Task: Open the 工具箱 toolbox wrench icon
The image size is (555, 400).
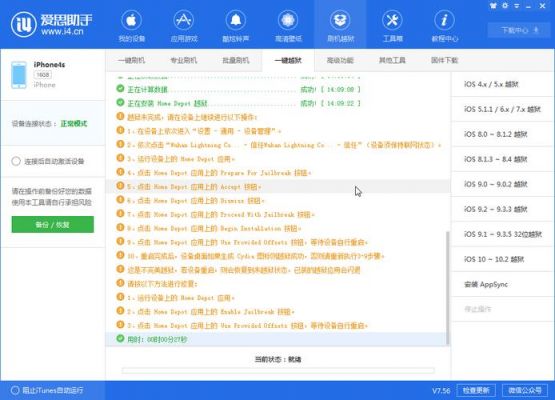Action: [392, 21]
